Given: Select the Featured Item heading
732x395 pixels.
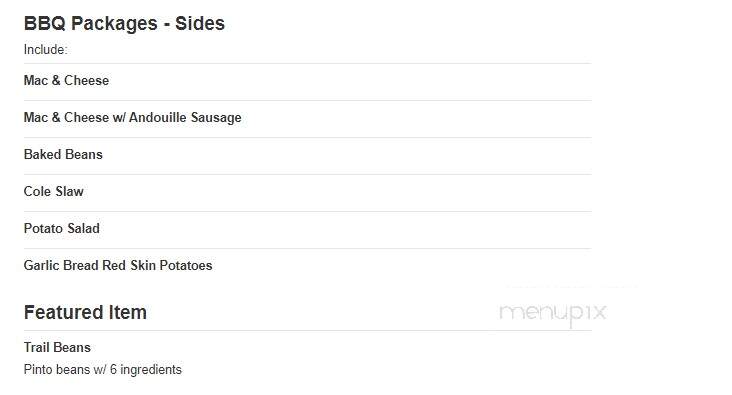Looking at the screenshot, I should (85, 312).
